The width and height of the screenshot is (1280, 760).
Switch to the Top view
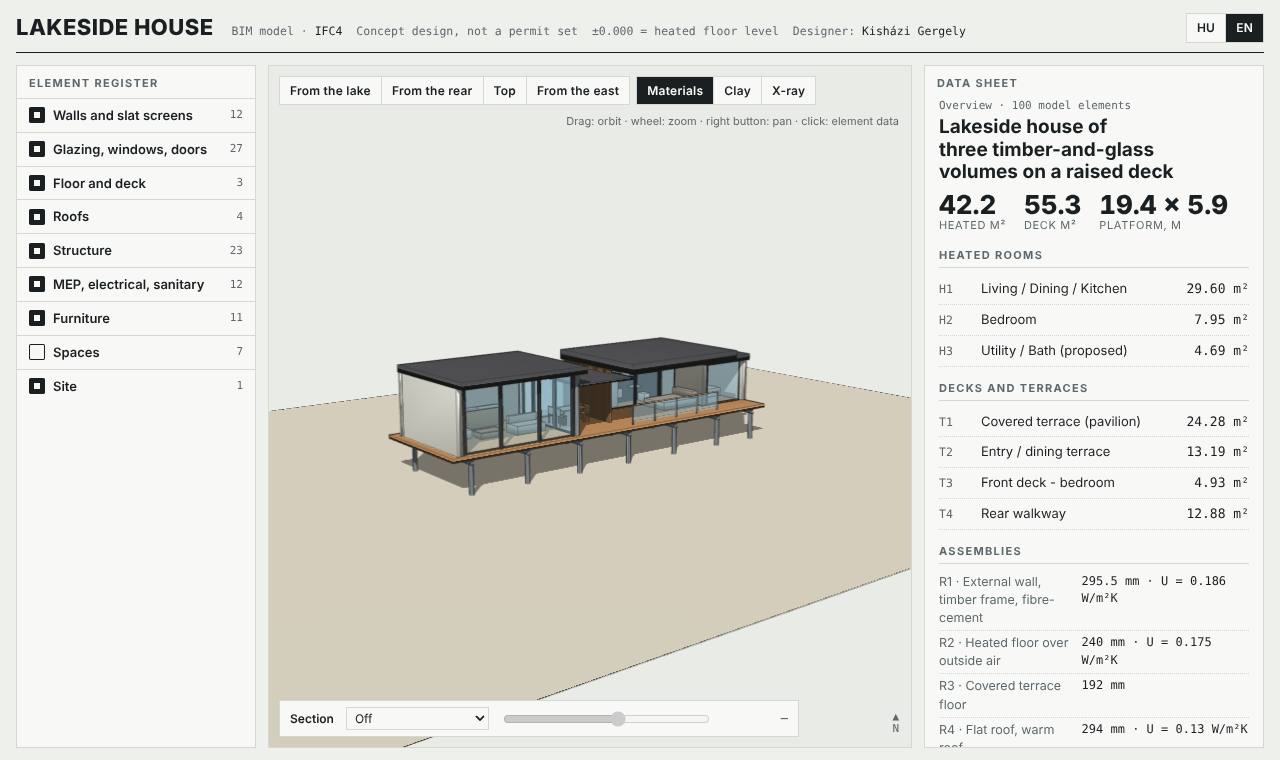click(x=505, y=91)
